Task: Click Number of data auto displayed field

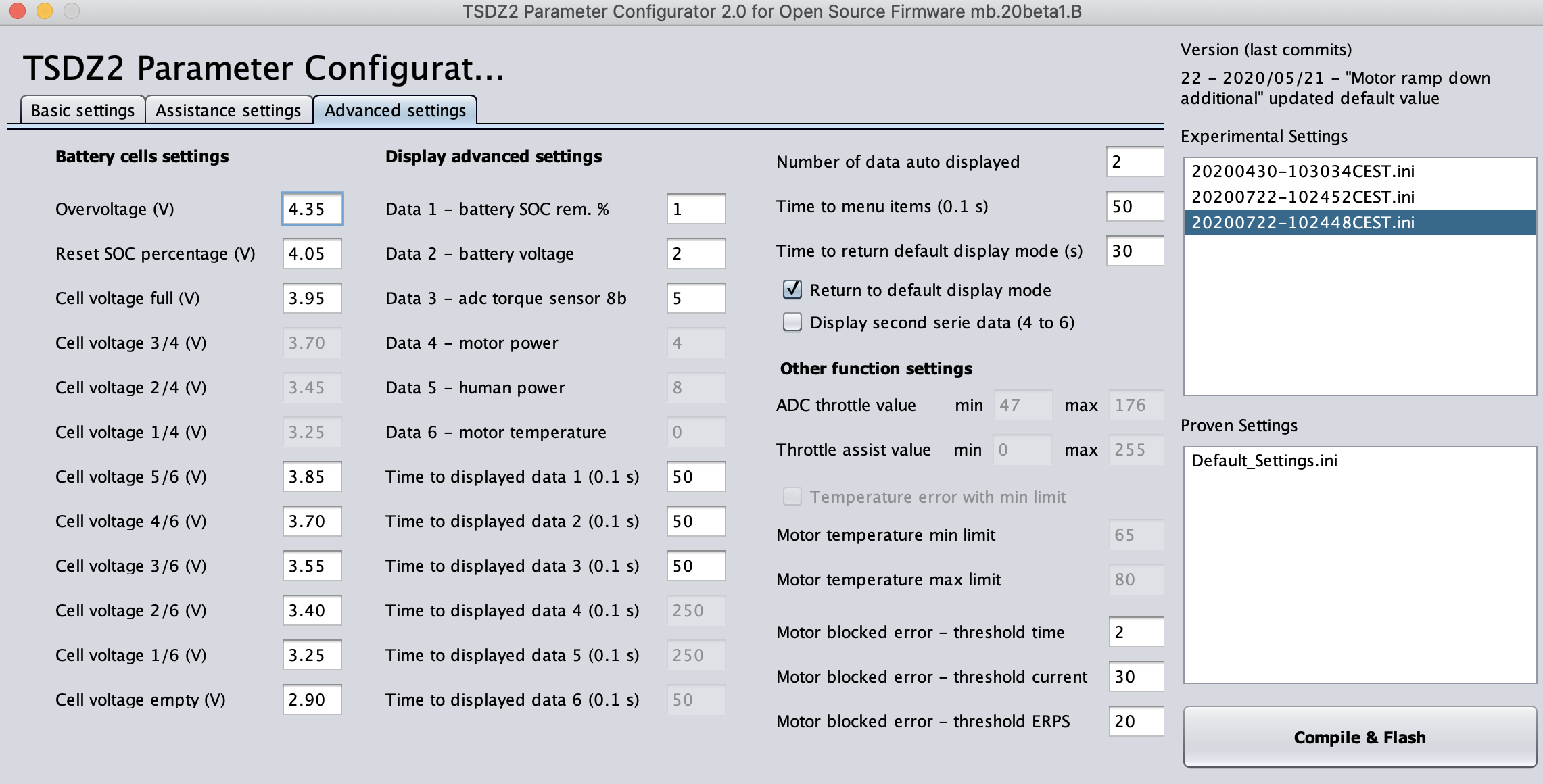Action: (x=1135, y=162)
